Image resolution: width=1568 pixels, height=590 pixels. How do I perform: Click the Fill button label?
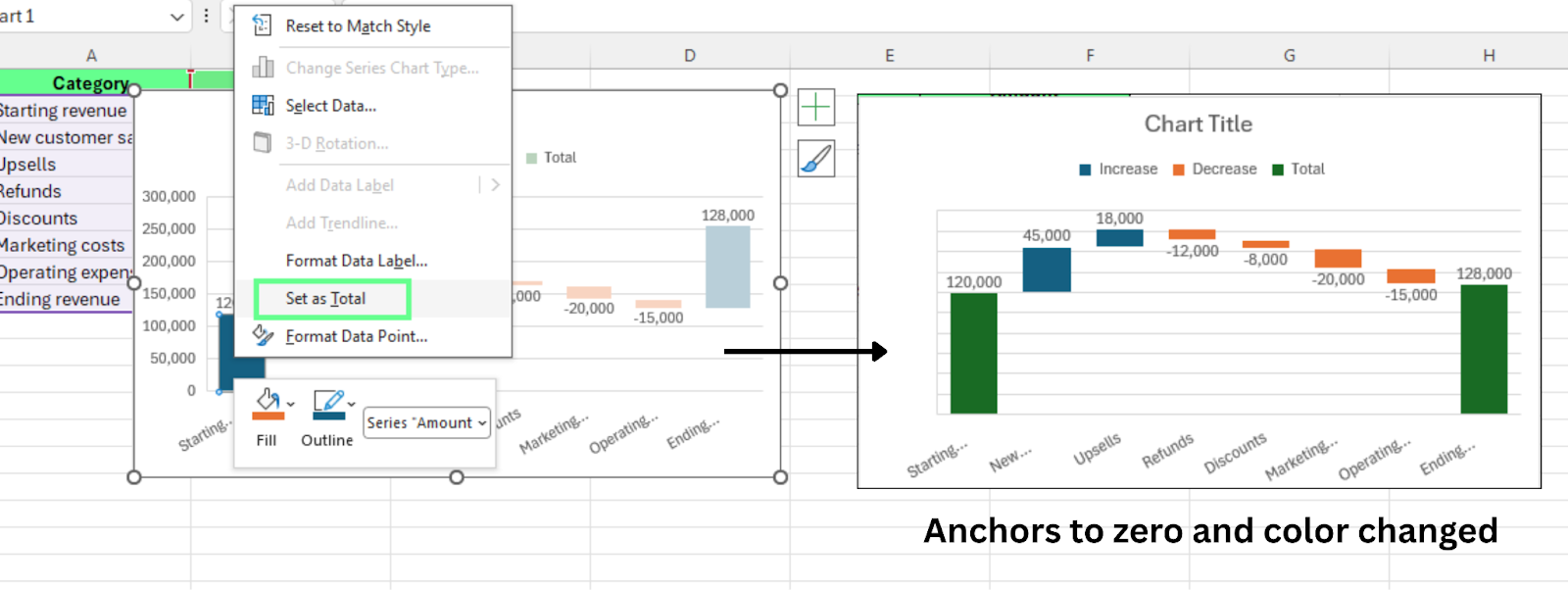[267, 440]
